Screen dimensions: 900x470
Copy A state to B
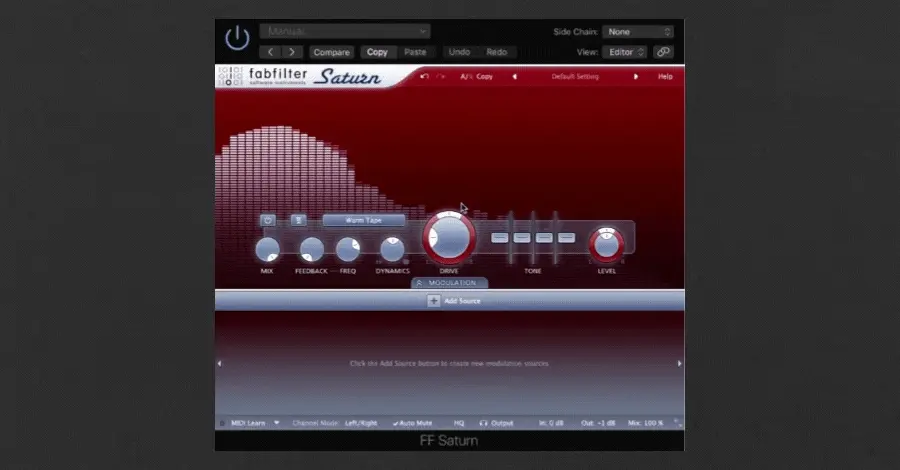point(484,76)
